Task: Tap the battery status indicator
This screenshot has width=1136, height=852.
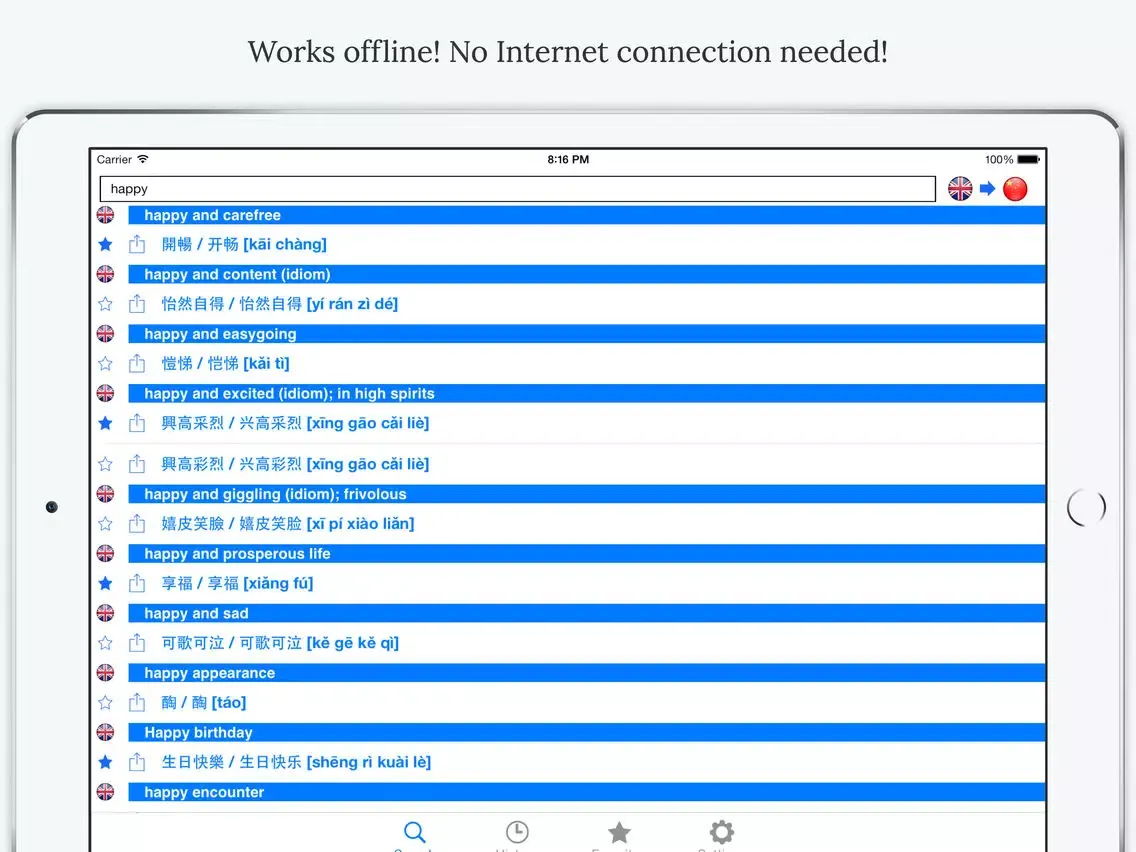Action: (x=1029, y=159)
